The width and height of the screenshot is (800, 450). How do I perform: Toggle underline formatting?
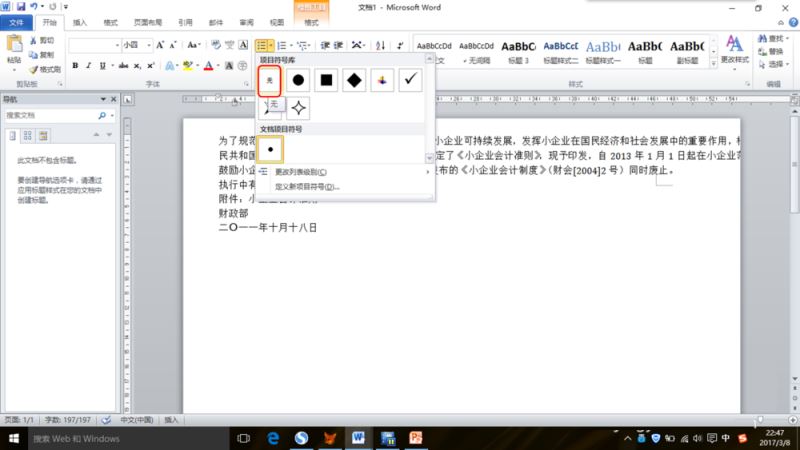103,66
